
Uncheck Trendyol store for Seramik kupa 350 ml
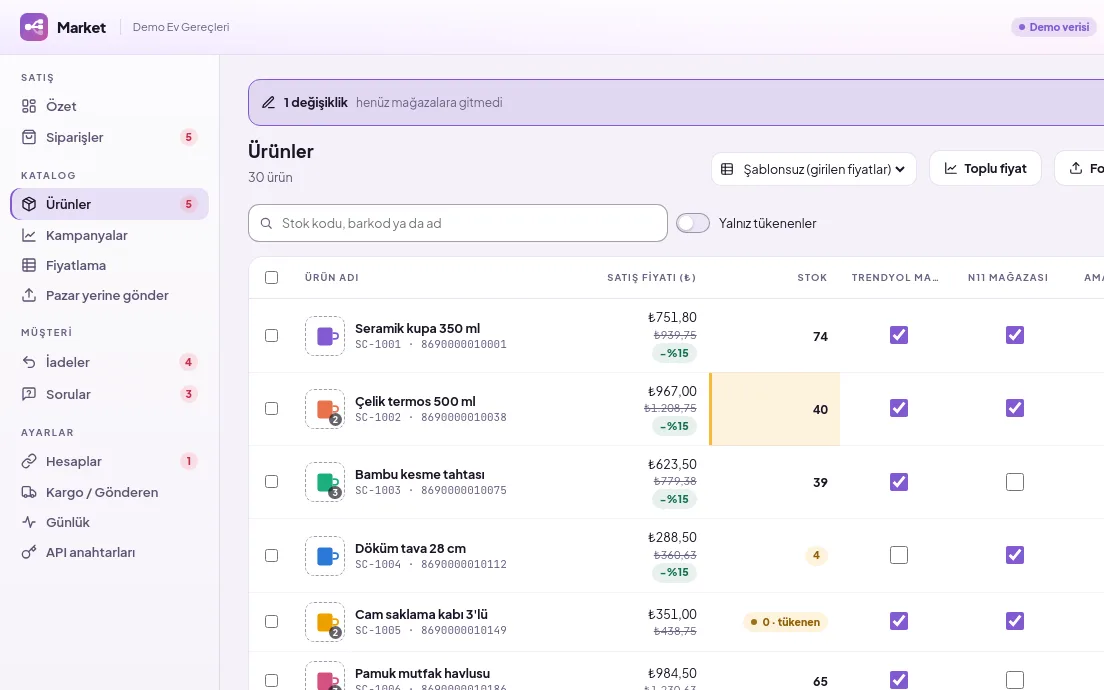tap(898, 335)
